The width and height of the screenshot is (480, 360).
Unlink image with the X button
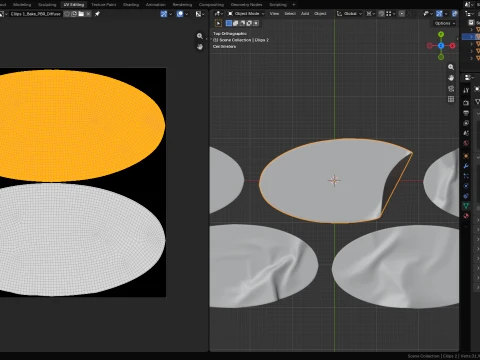coord(88,14)
